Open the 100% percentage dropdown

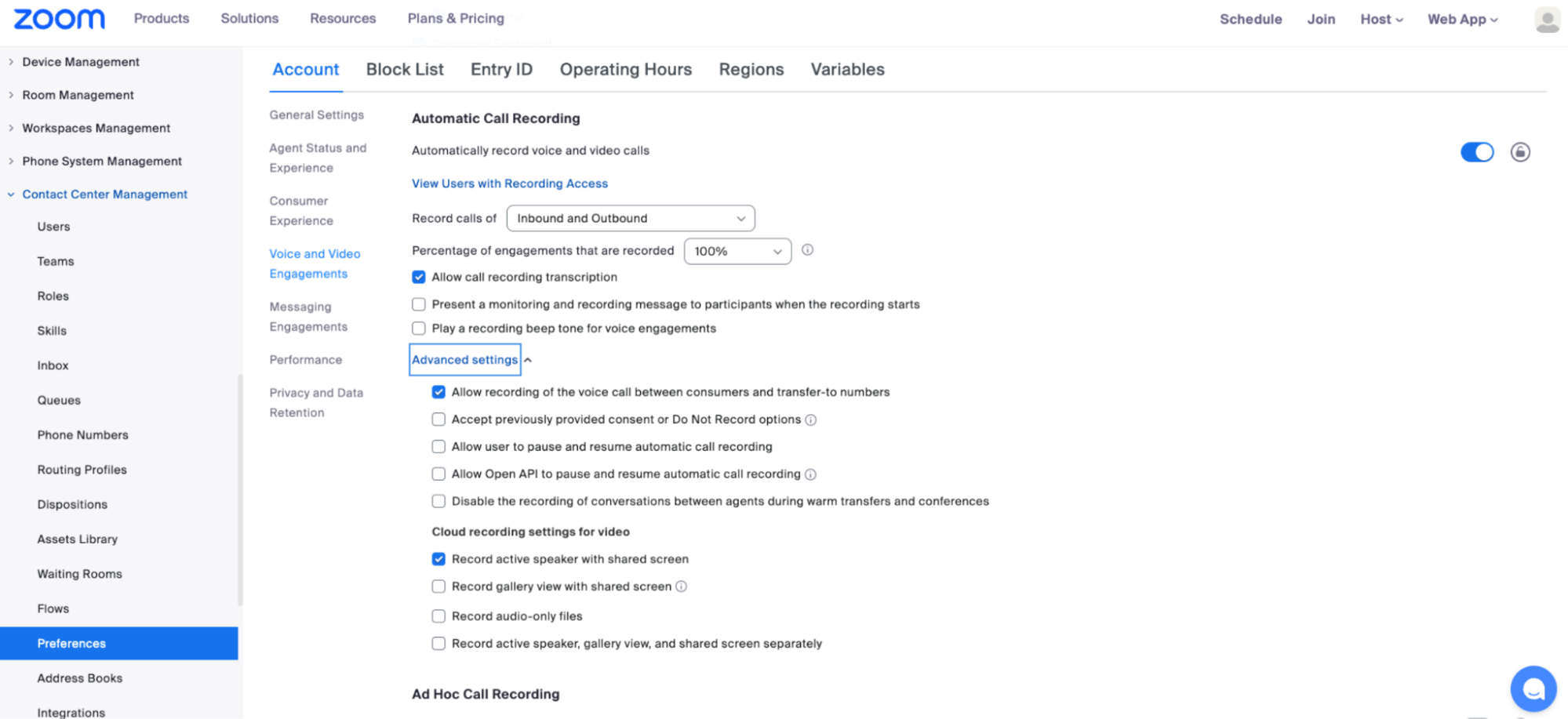pos(737,251)
